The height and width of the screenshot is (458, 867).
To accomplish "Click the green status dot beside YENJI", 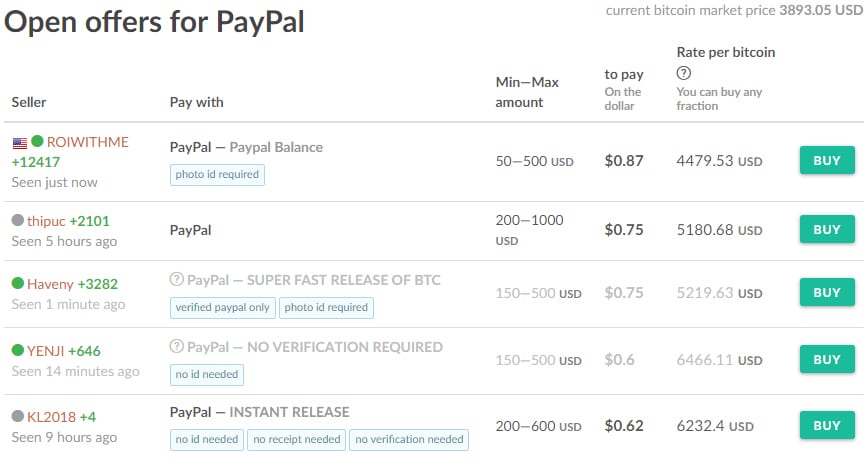I will pyautogui.click(x=17, y=351).
